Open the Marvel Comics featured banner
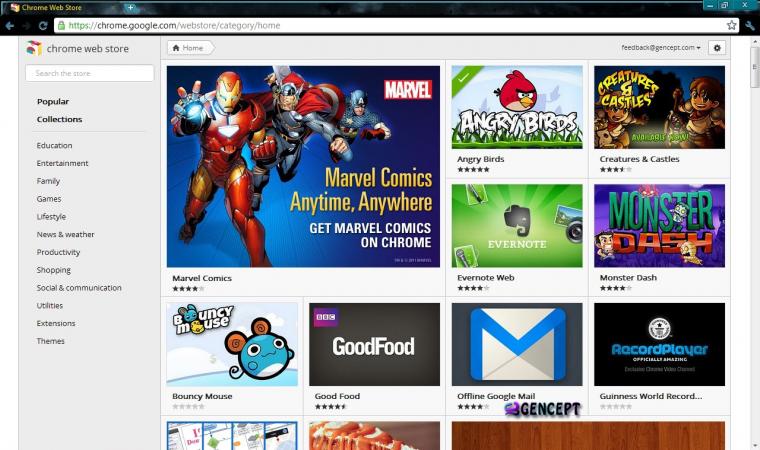760x450 pixels. (303, 166)
